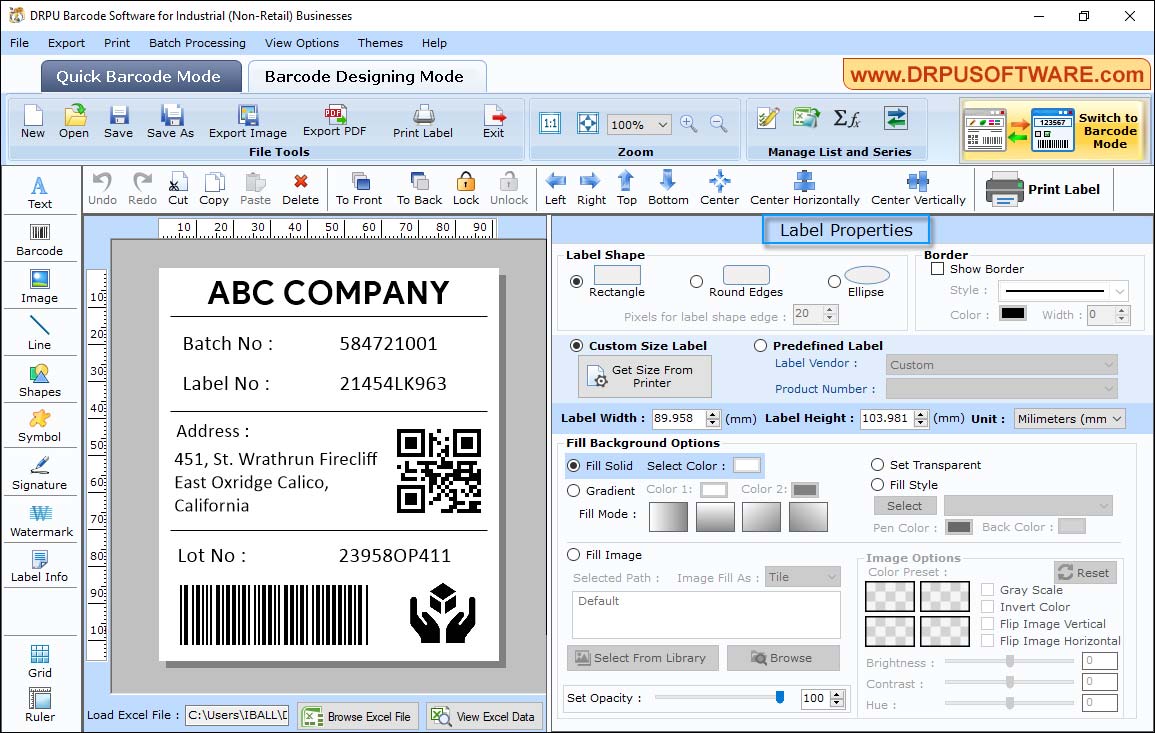Open the Batch Processing menu

[x=197, y=43]
